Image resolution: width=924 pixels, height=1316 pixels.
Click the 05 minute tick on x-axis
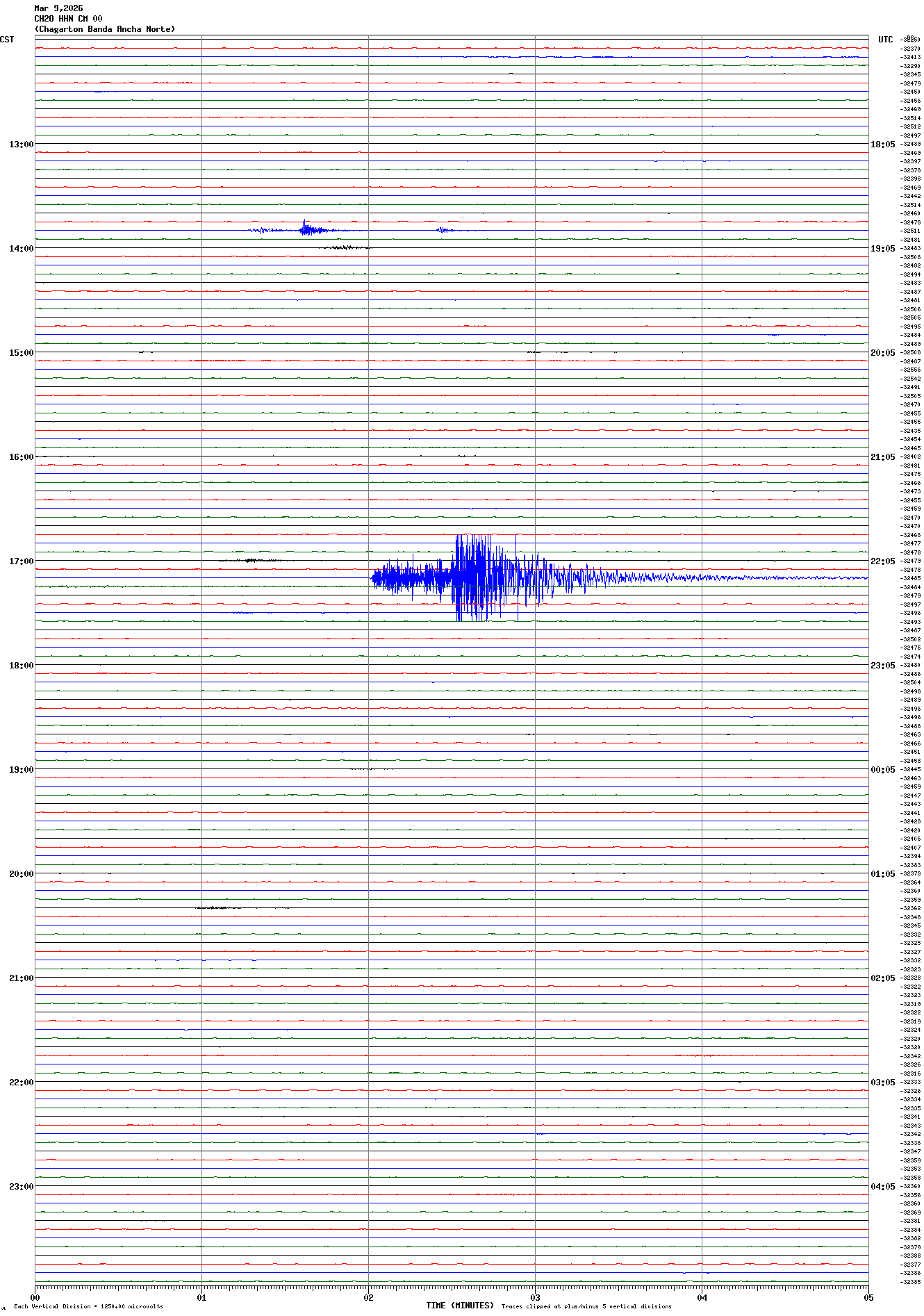coord(868,1297)
